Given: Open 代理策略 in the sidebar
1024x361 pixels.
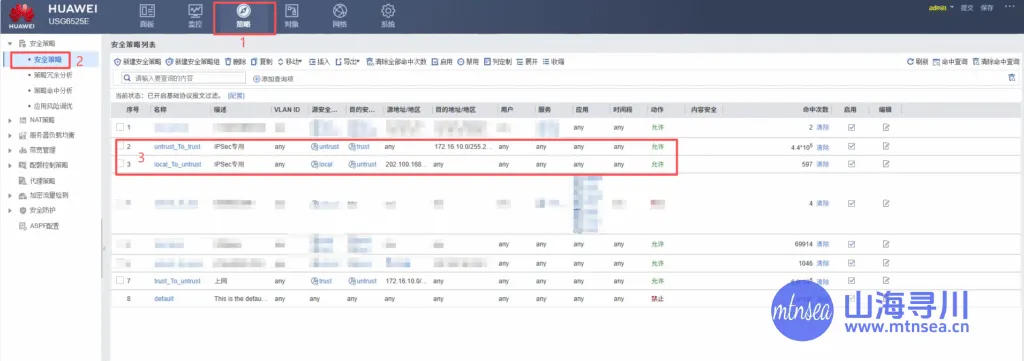Looking at the screenshot, I should [x=42, y=180].
